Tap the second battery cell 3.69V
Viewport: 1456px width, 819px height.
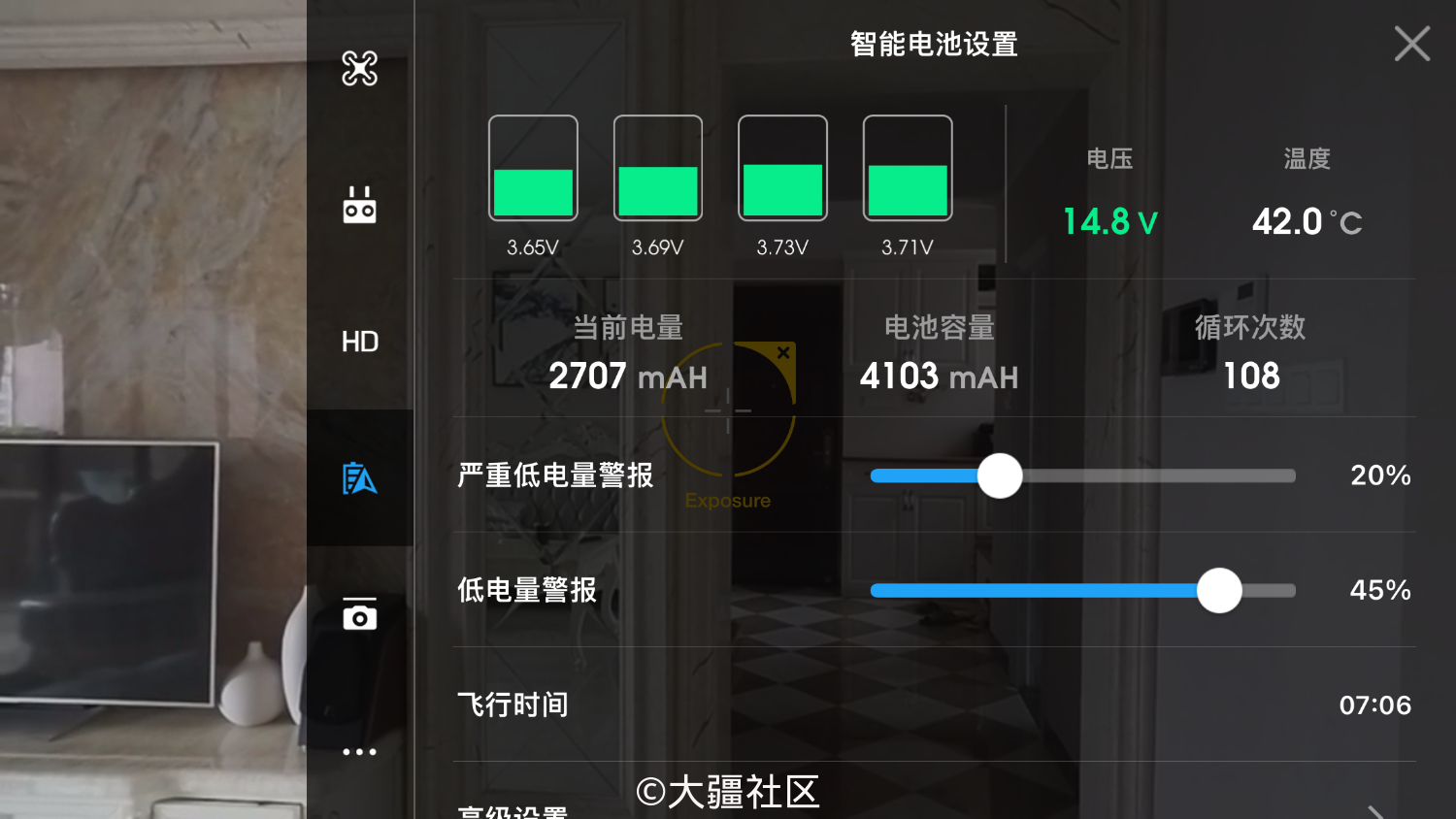tap(658, 168)
